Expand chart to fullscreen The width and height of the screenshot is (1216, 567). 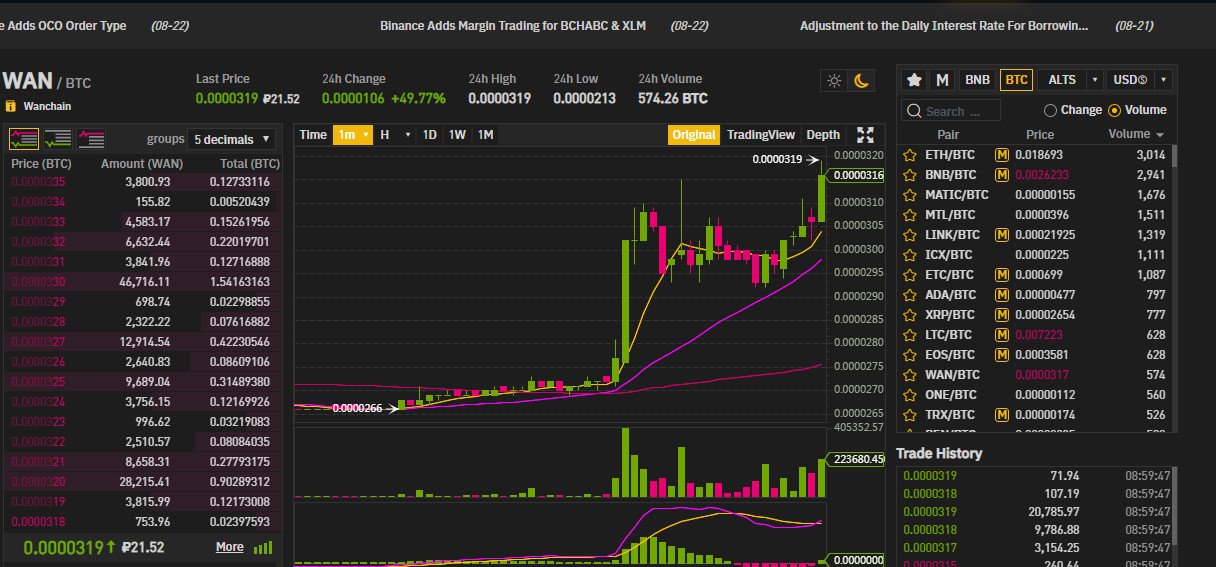coord(866,135)
